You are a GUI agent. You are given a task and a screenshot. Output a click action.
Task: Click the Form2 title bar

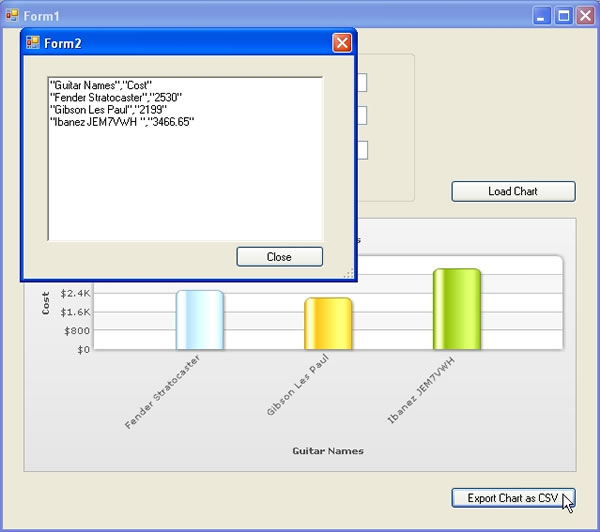180,43
